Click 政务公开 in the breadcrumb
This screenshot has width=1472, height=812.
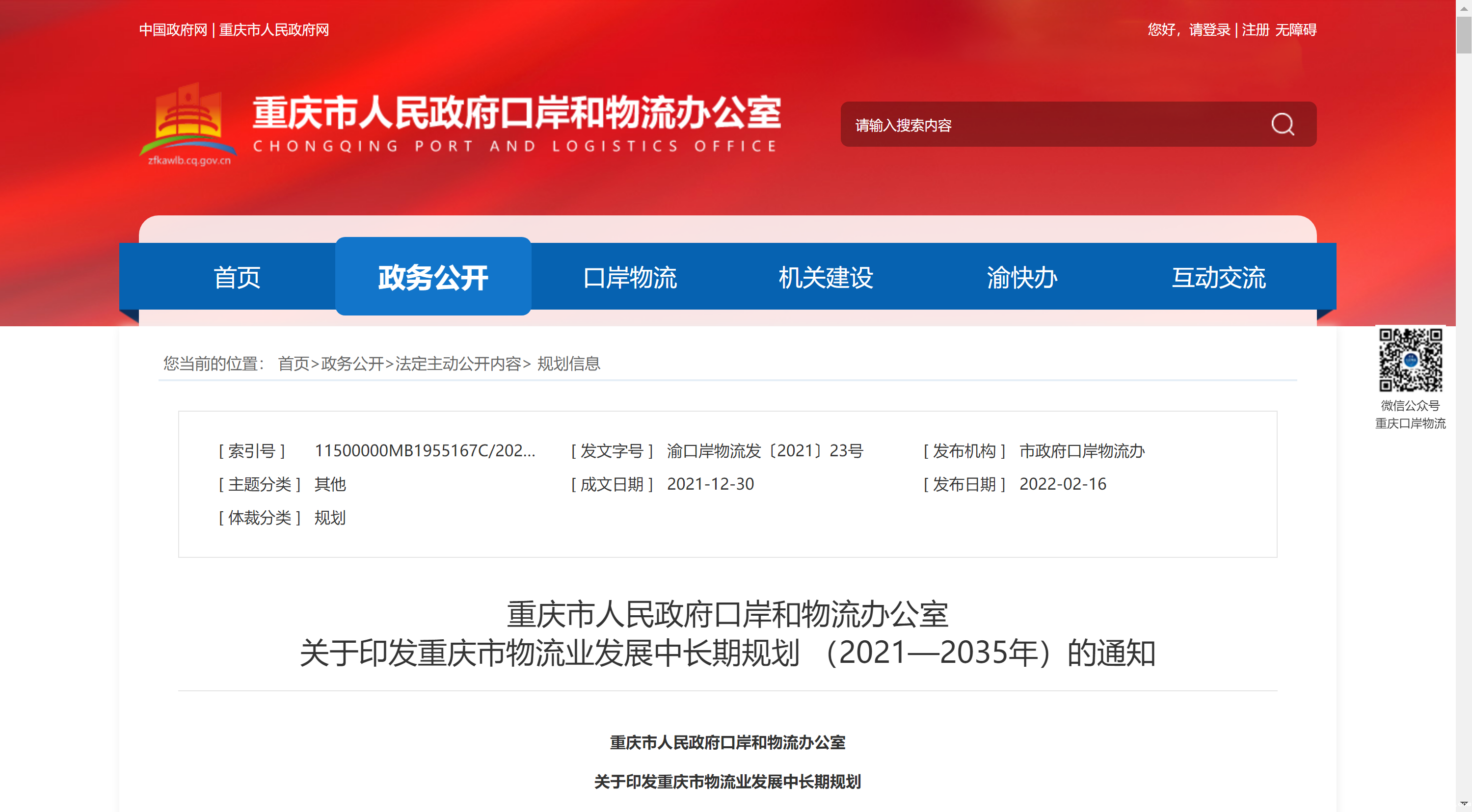coord(352,364)
